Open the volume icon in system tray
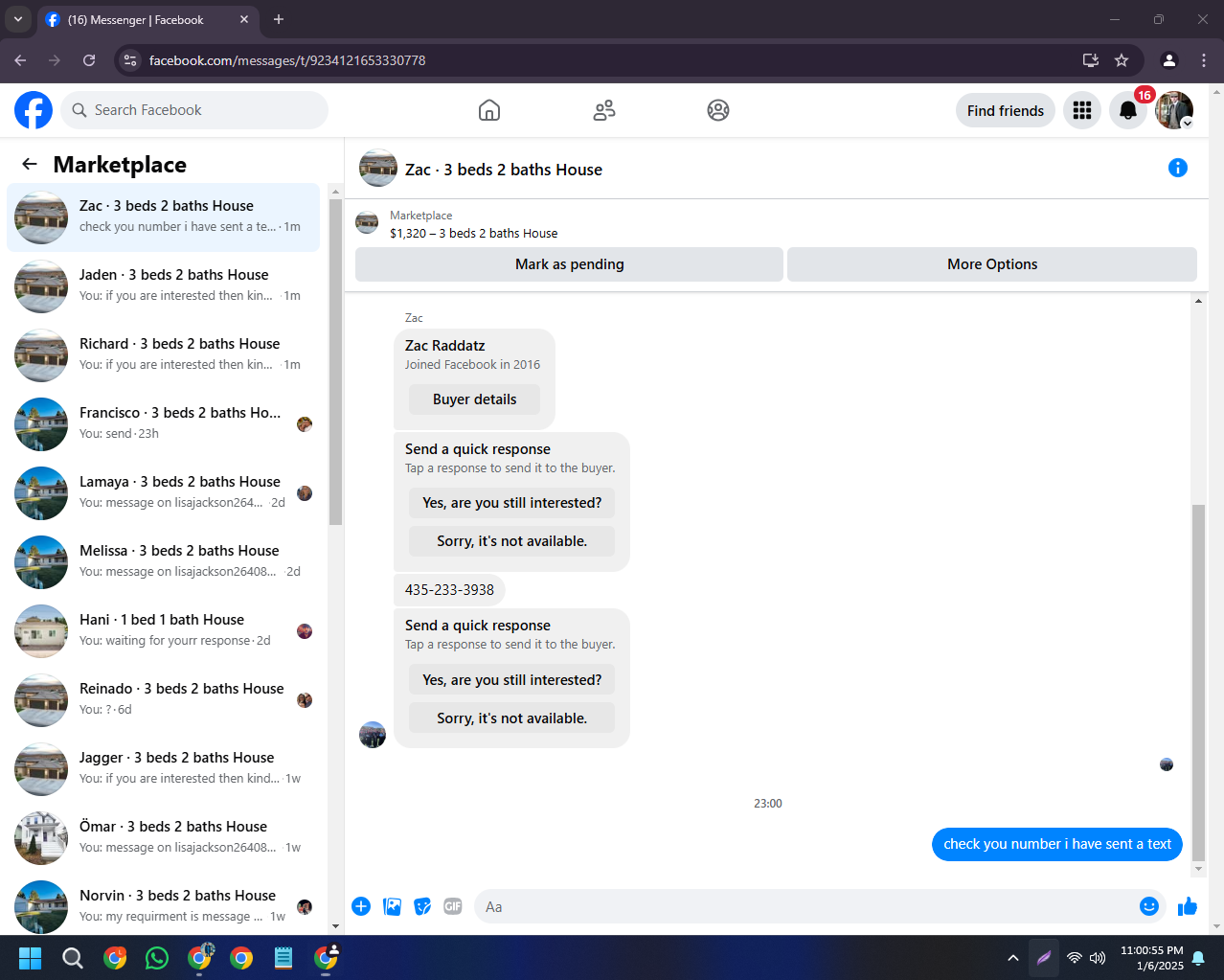 1098,958
